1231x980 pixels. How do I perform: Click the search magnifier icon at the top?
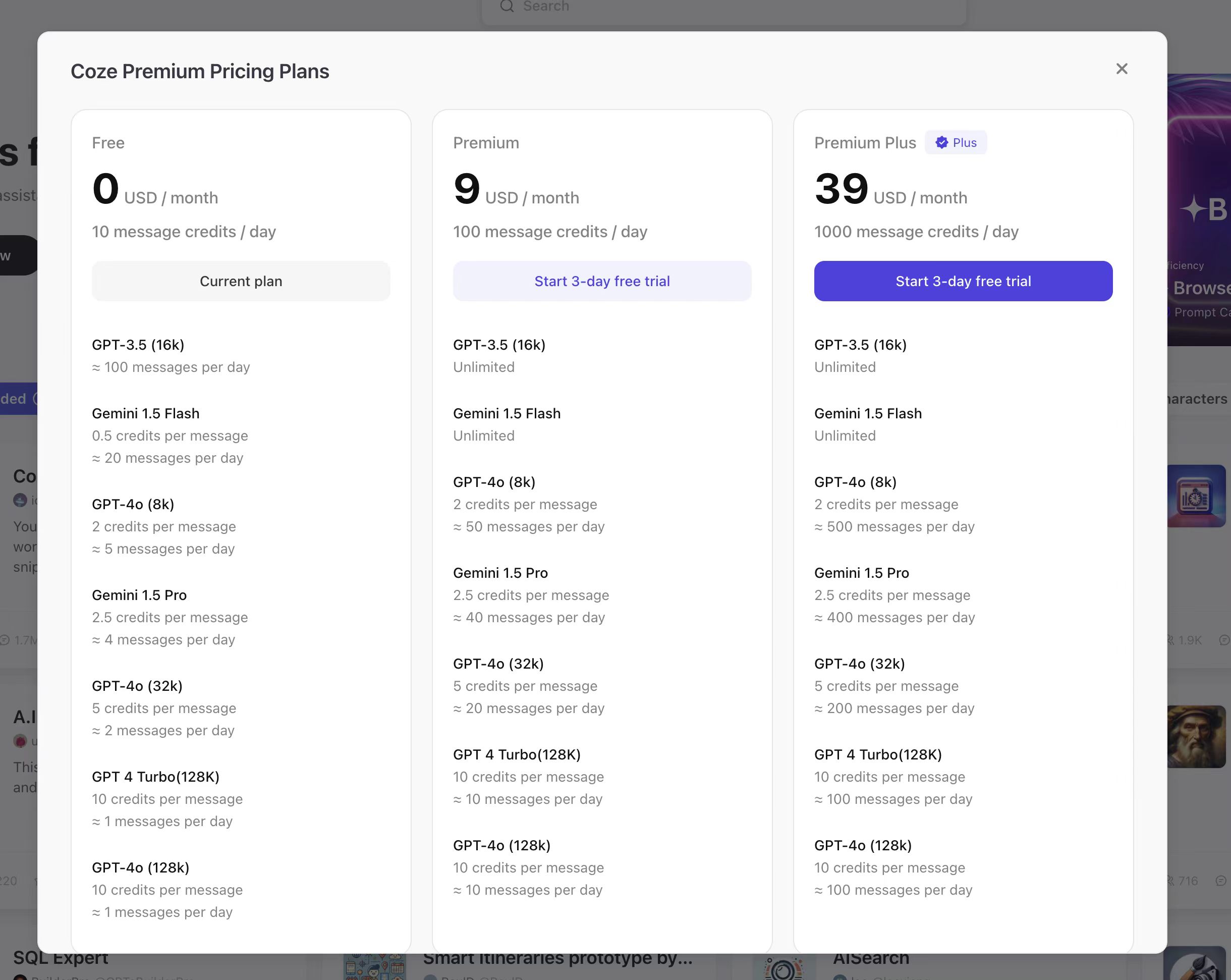(507, 6)
